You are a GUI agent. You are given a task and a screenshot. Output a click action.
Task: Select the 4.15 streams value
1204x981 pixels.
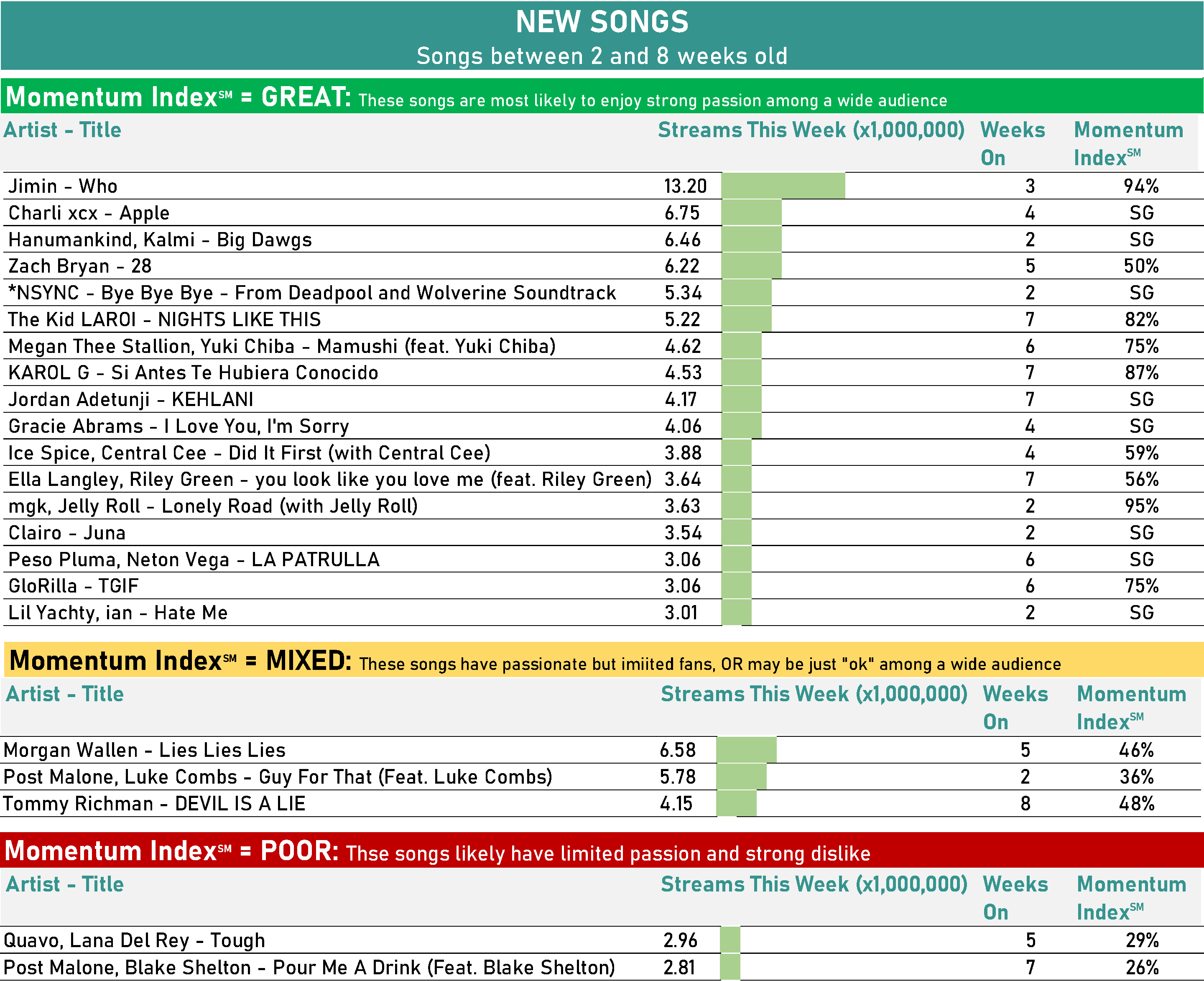pos(676,804)
